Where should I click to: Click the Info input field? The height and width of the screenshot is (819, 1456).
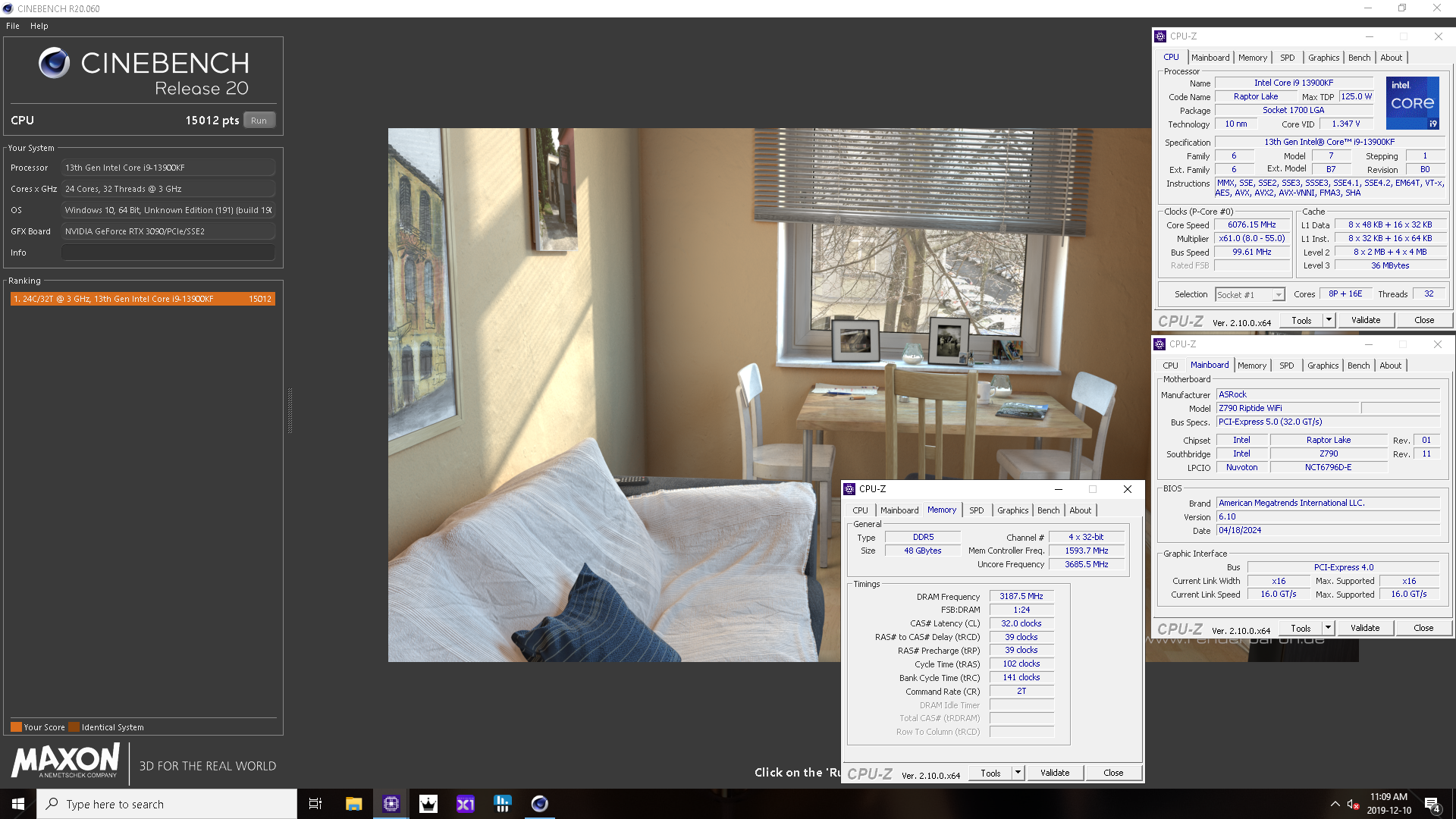click(168, 253)
